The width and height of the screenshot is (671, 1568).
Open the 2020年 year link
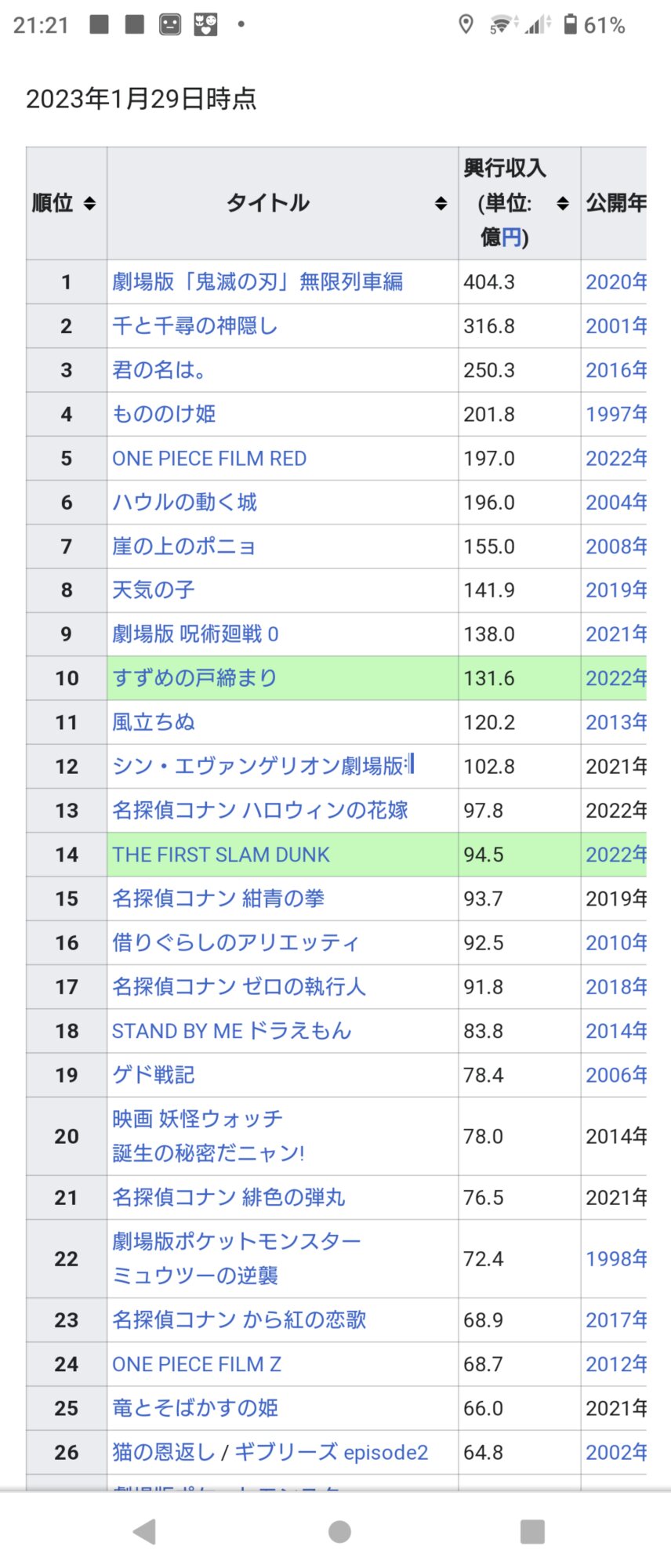click(615, 281)
